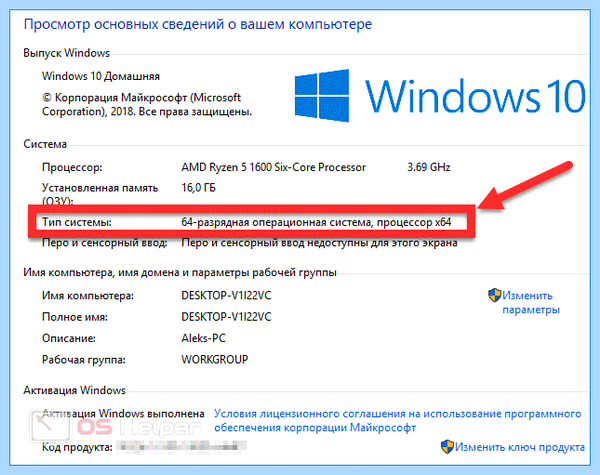Open Изменить ключ продукта link

click(x=520, y=447)
